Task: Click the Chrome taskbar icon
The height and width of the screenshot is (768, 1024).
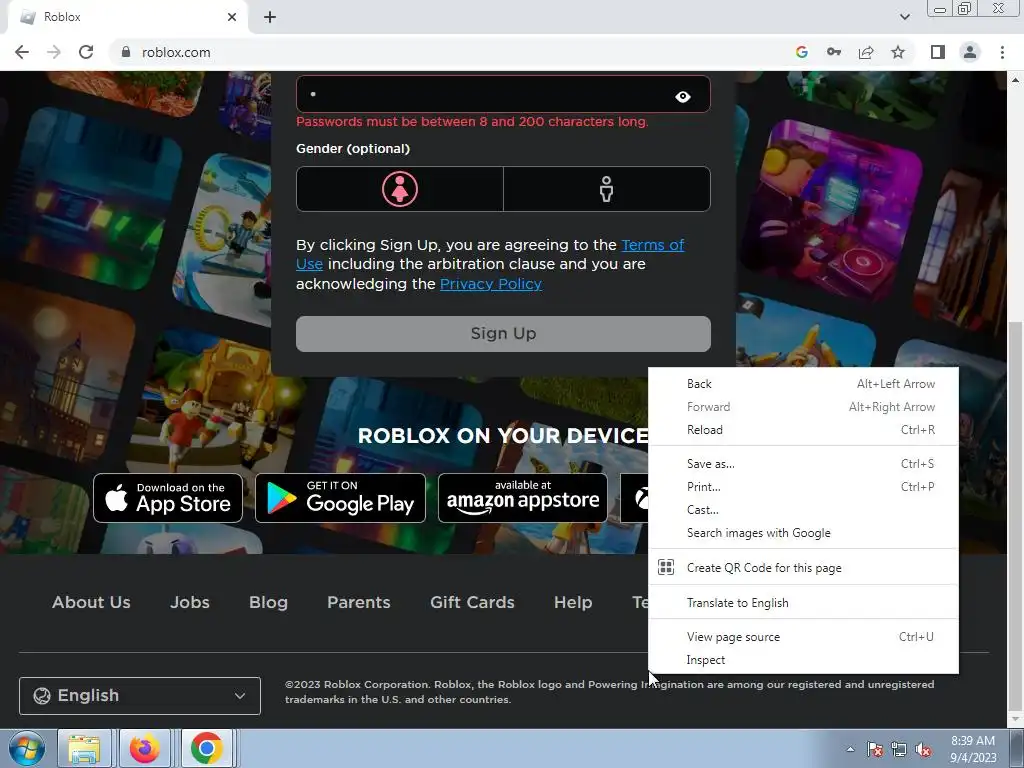Action: click(206, 748)
